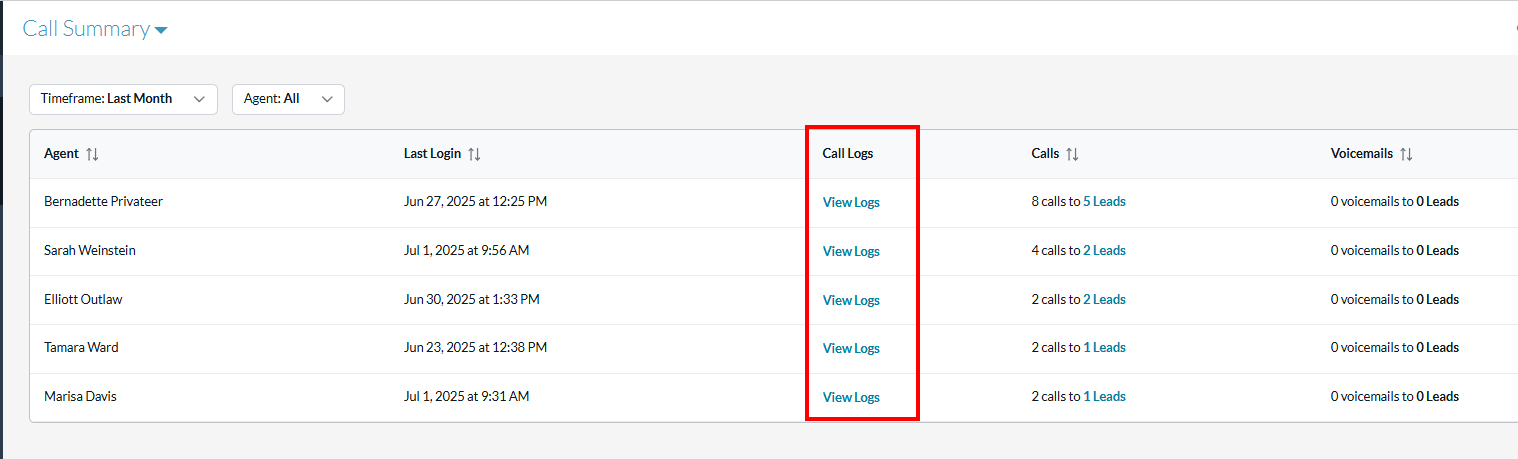Click Tamara Ward's 0 voicemails entry
The image size is (1518, 459).
tap(1394, 347)
